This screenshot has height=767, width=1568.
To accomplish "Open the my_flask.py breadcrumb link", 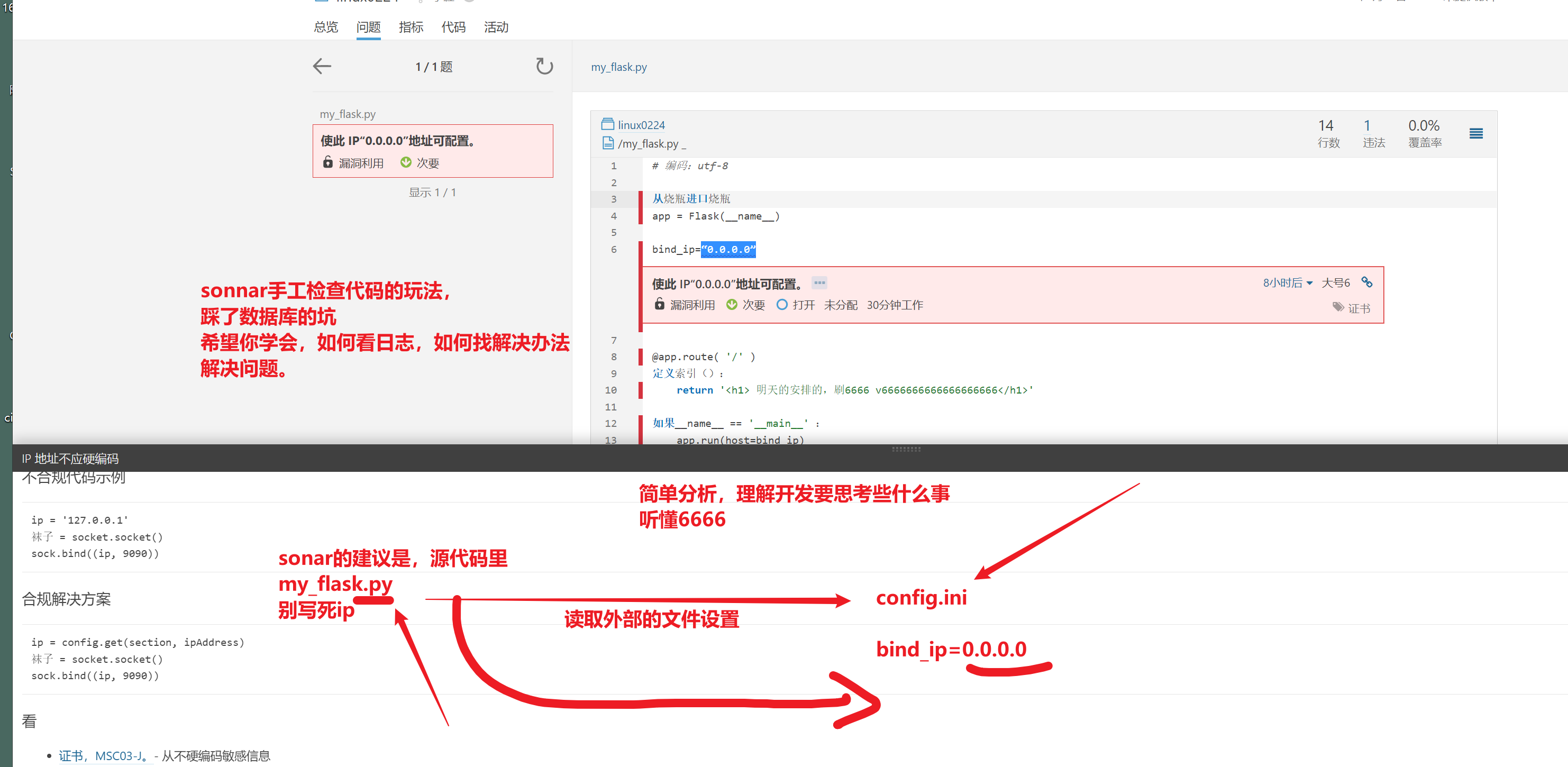I will point(618,67).
